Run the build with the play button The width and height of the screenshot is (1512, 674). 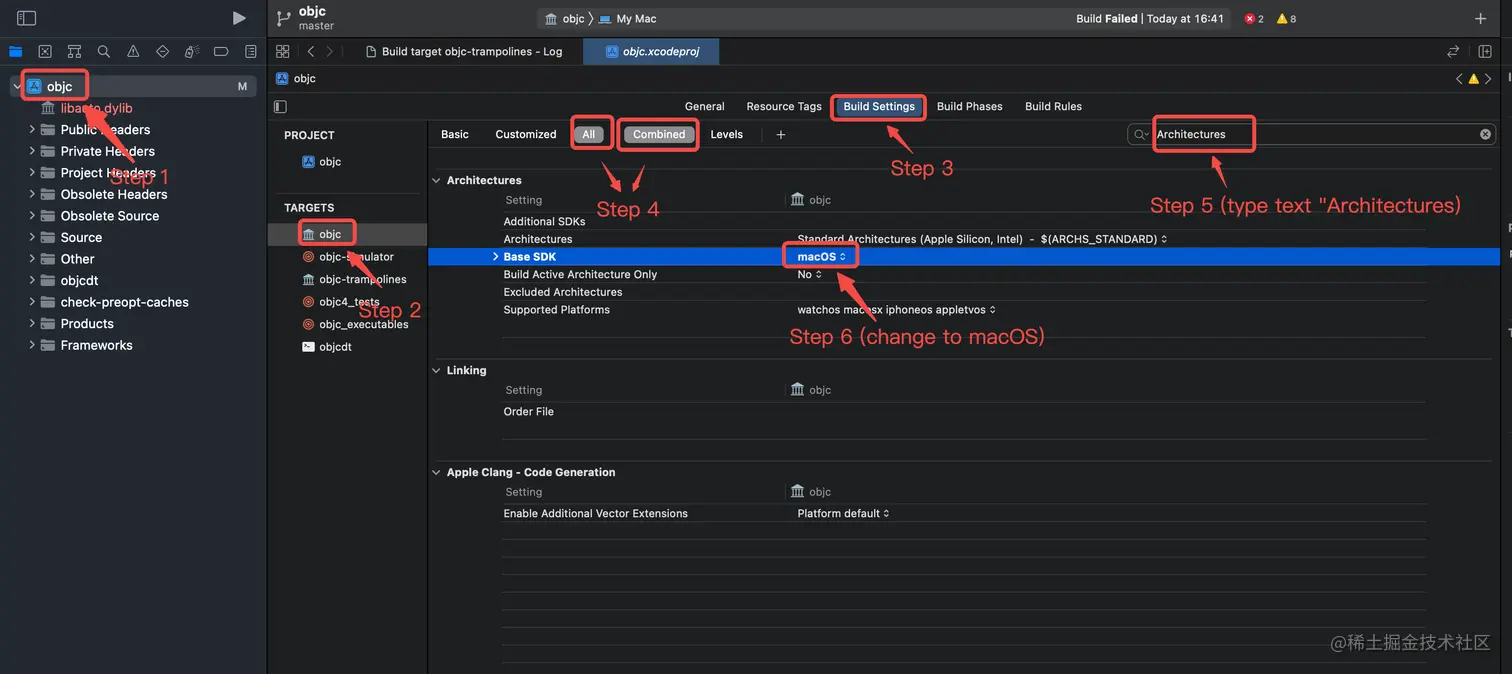tap(238, 18)
